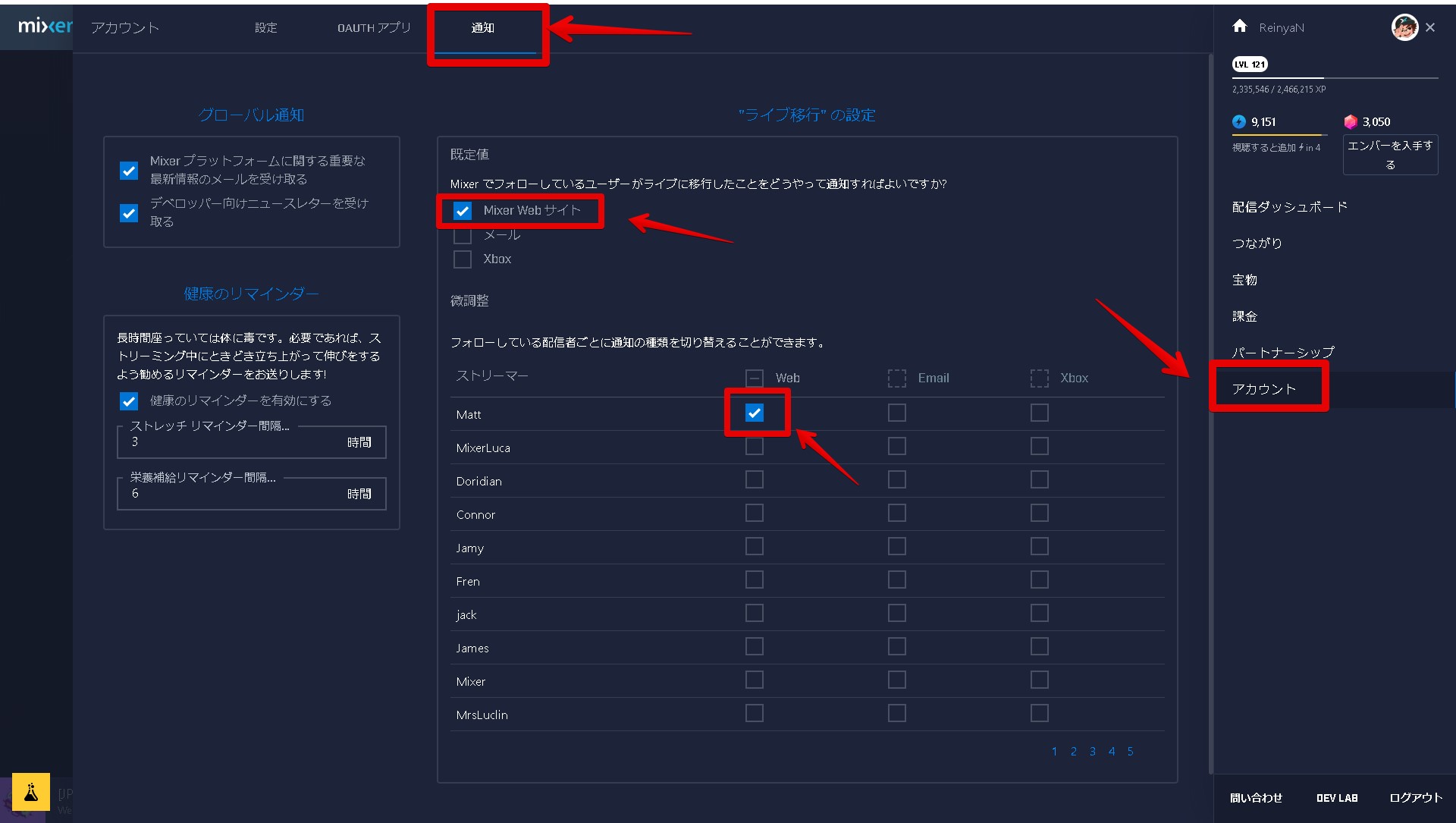Toggle Mixer platform important email checkbox
1456x823 pixels.
[x=129, y=171]
